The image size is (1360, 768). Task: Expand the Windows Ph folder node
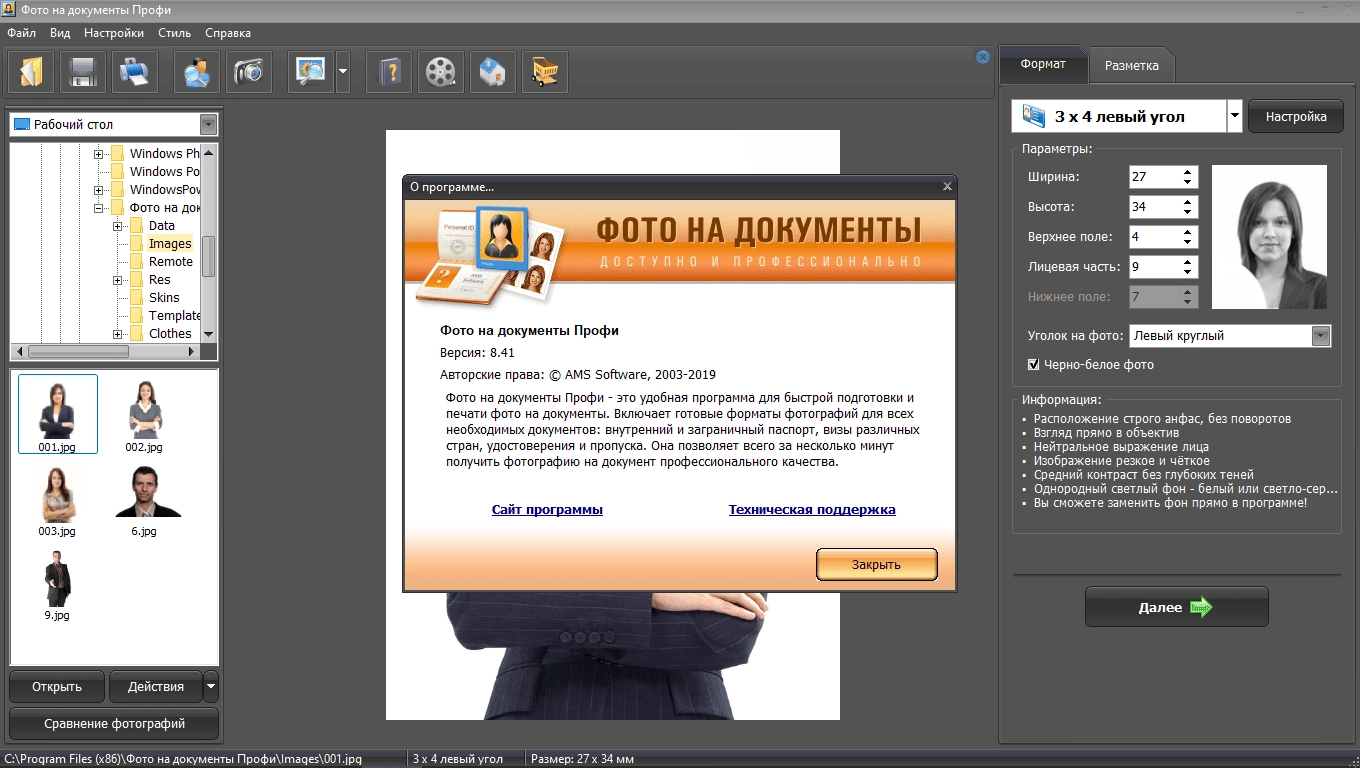tap(99, 154)
